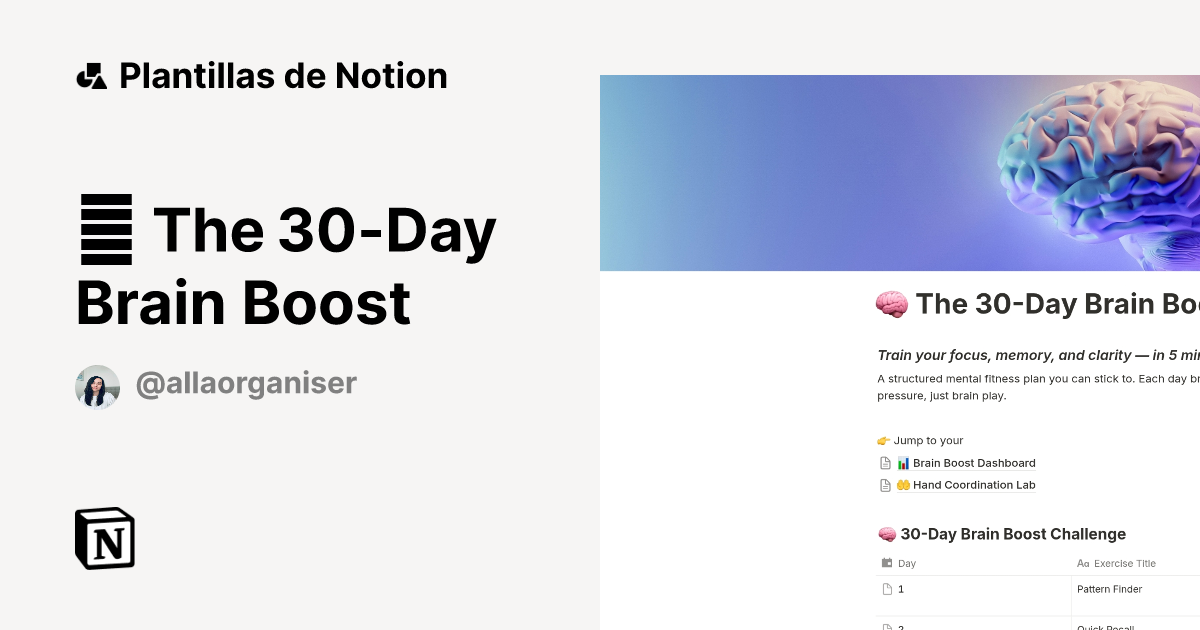Click the Pattern Finder table cell
This screenshot has height=630, width=1200.
[x=1109, y=588]
